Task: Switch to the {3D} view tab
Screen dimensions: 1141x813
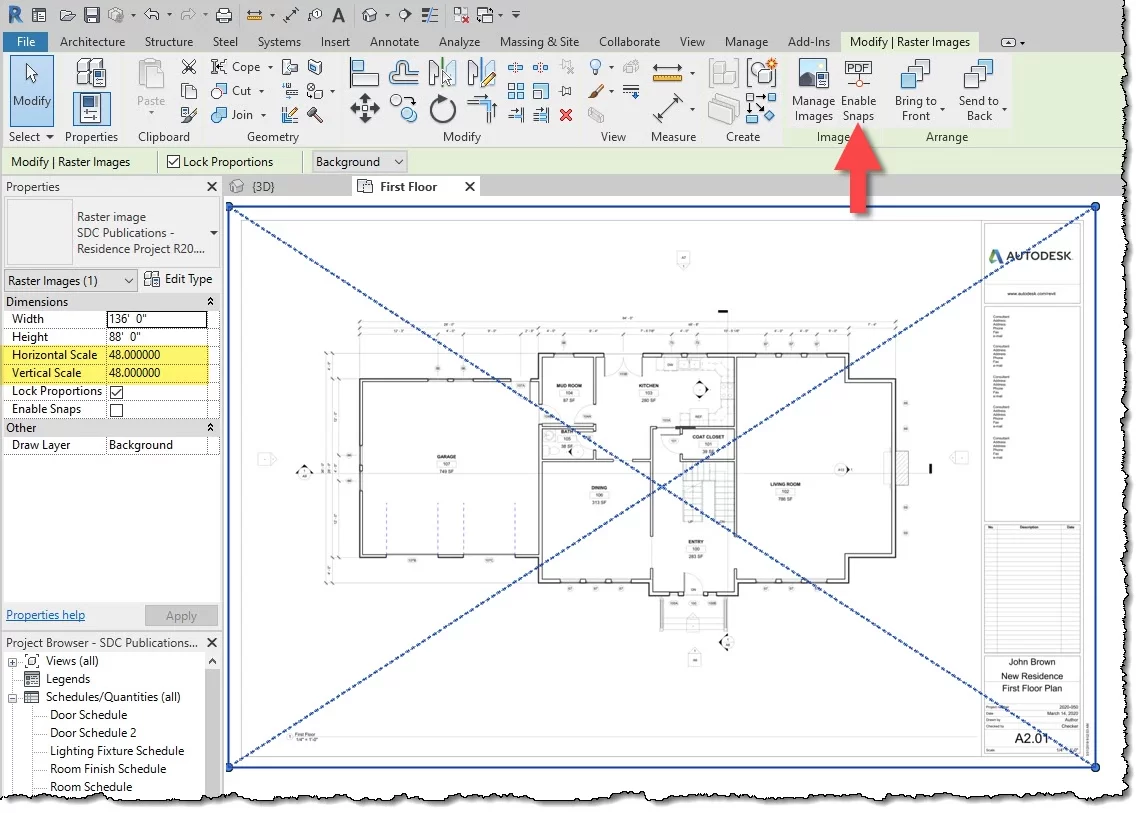Action: pos(262,187)
